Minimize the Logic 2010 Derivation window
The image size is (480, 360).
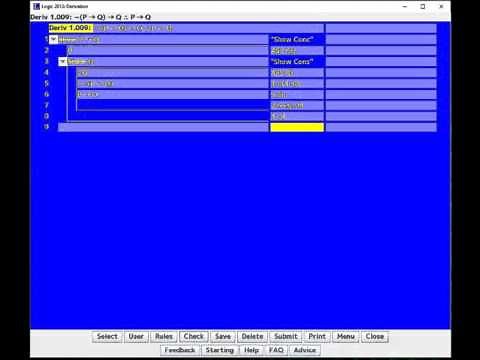click(405, 6)
